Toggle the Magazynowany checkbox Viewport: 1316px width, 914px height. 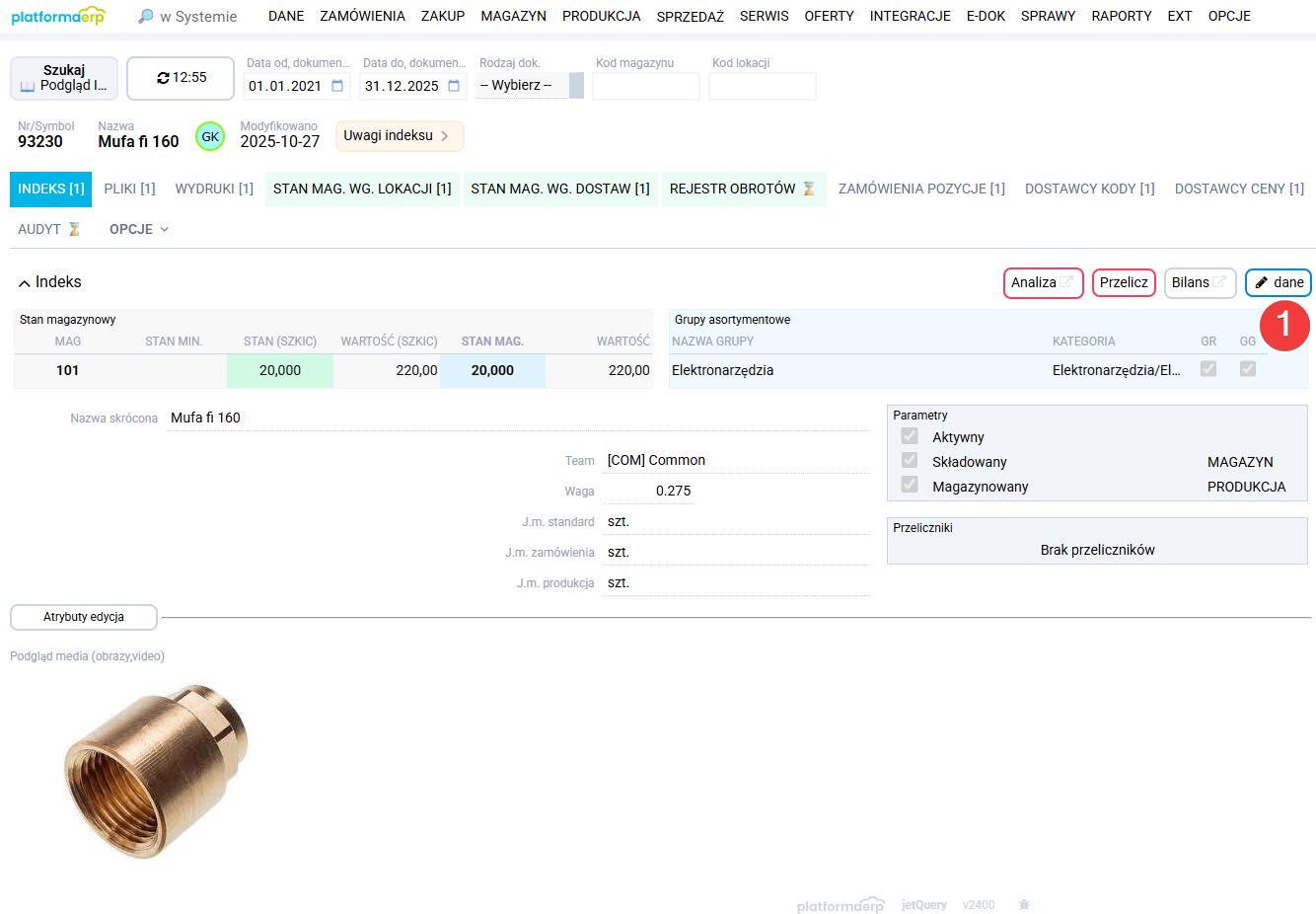click(910, 486)
